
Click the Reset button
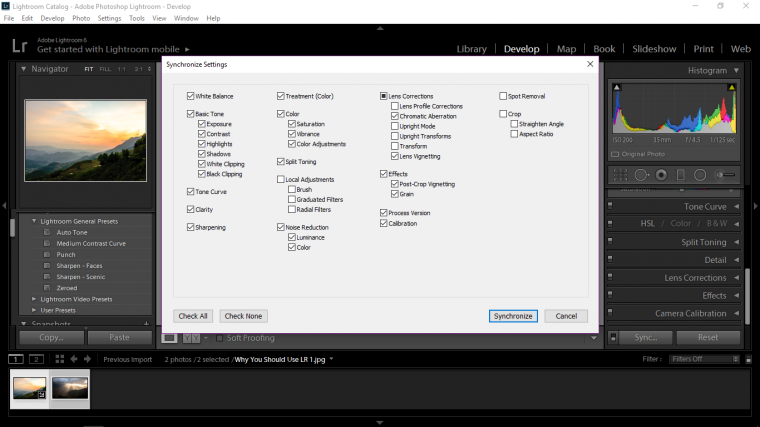pyautogui.click(x=708, y=337)
